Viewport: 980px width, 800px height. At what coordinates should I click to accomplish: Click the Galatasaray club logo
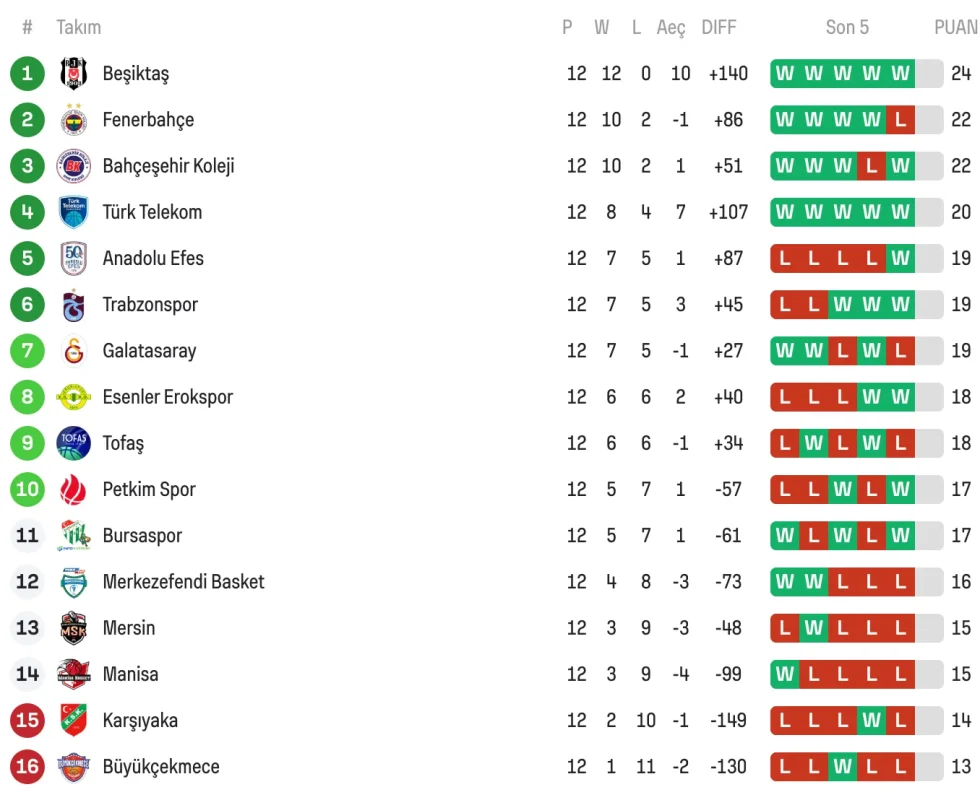click(74, 351)
